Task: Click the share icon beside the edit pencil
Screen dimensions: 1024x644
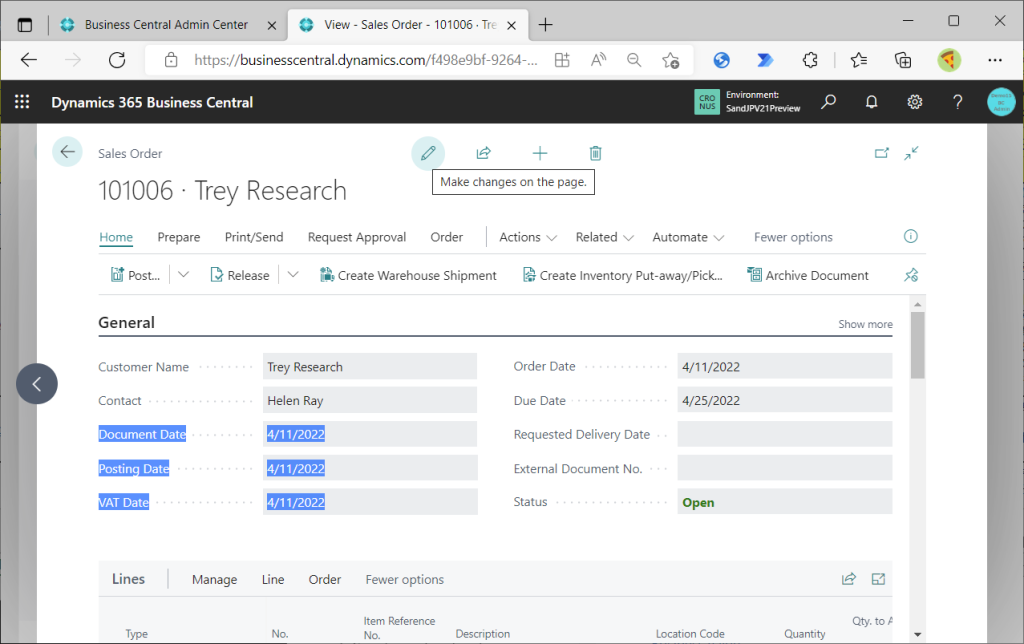Action: pos(483,153)
